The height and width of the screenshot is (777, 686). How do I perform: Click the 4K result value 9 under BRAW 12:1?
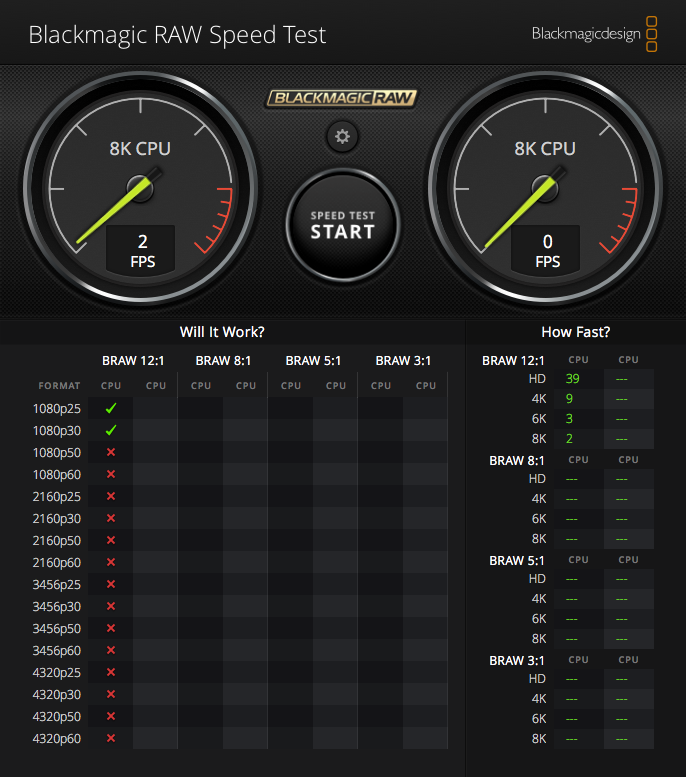(569, 399)
